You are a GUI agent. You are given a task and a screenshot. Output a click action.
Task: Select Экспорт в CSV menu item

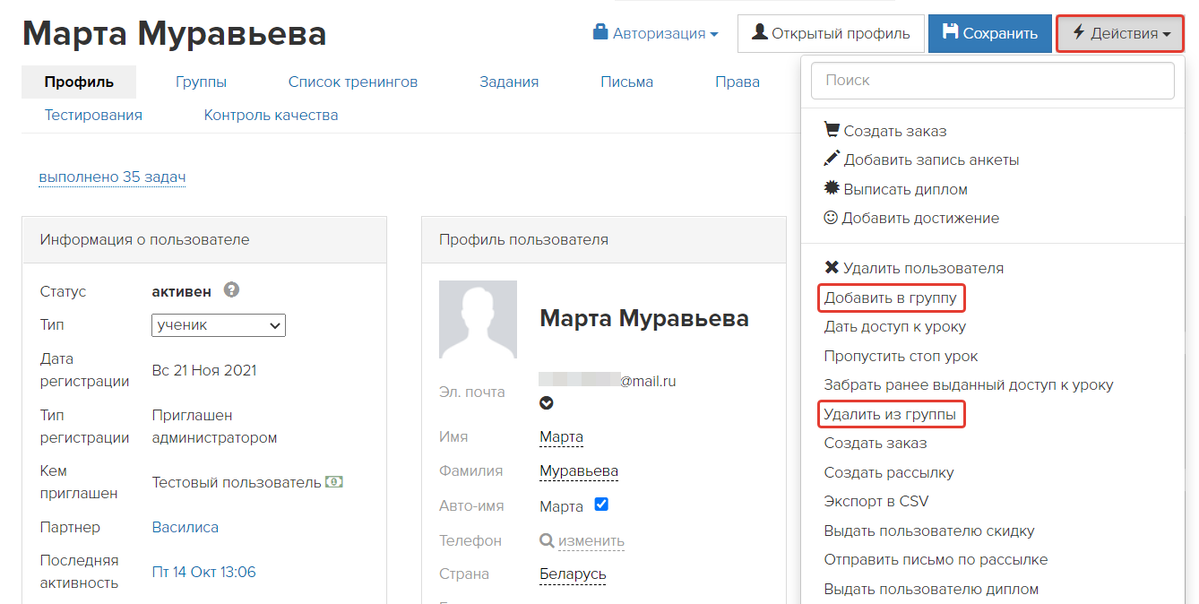pyautogui.click(x=876, y=502)
